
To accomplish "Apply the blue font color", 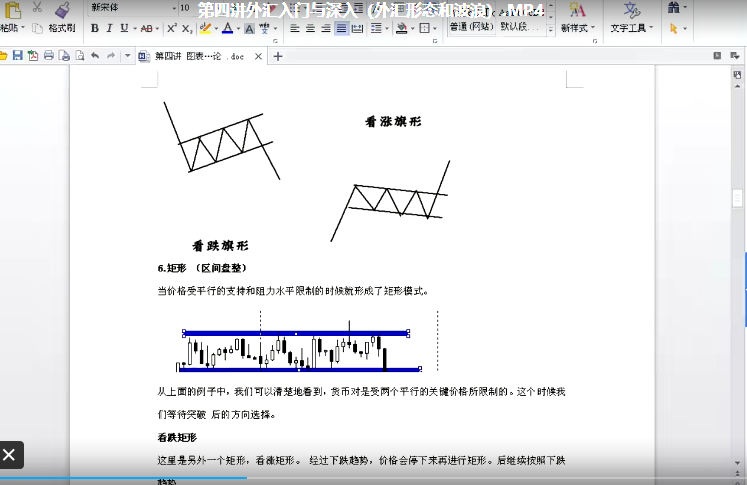I will [228, 29].
